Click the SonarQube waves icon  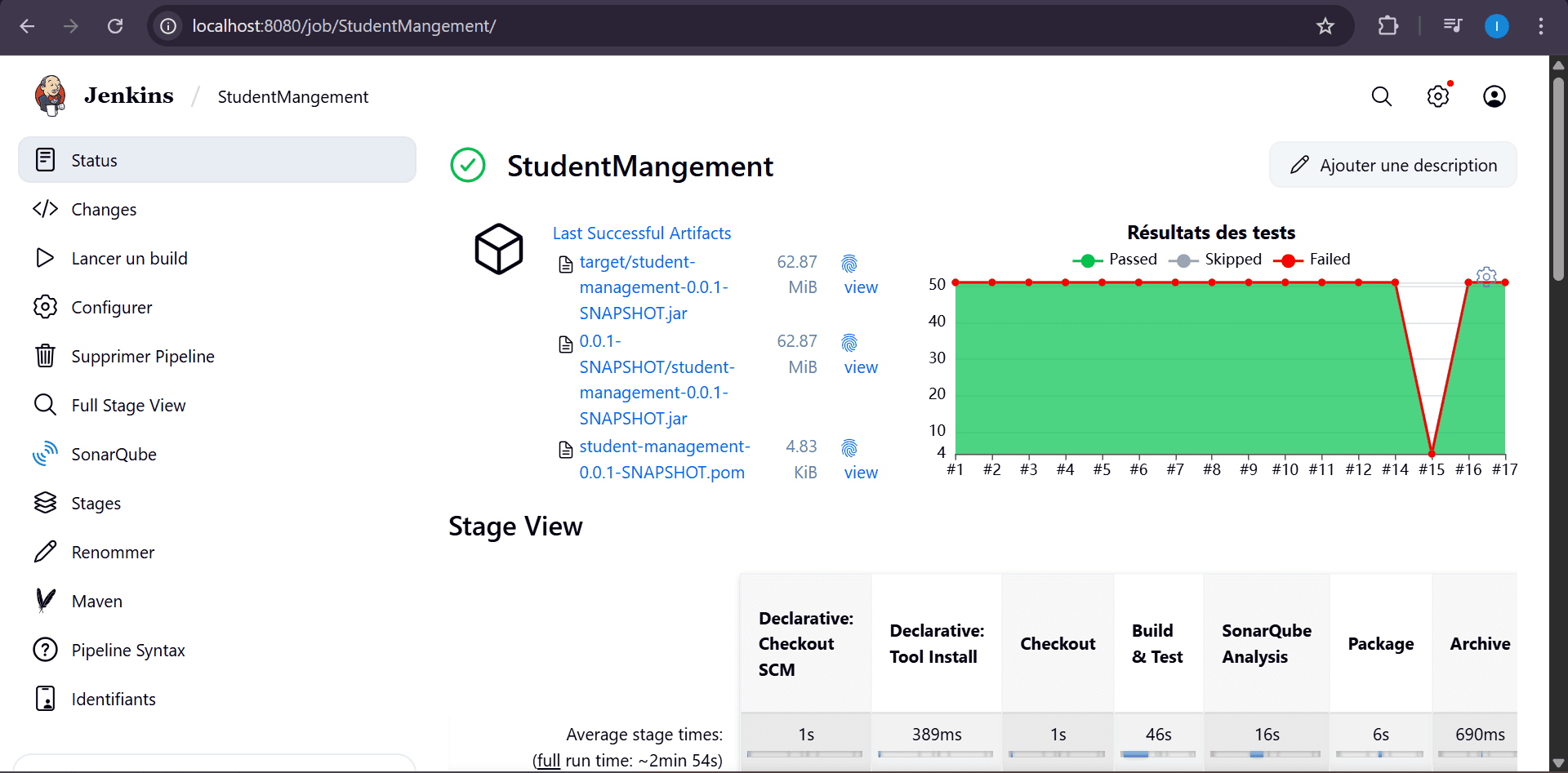[x=46, y=454]
